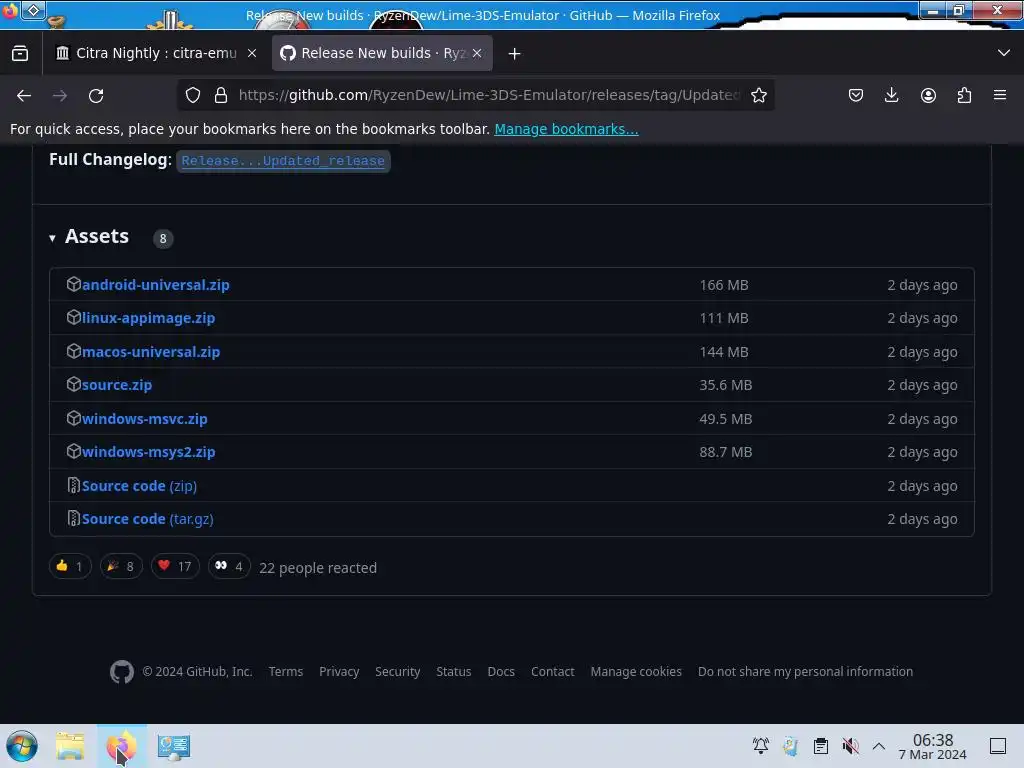Open the clipboard tray icon
Screen dimensions: 1024x768
(x=821, y=746)
